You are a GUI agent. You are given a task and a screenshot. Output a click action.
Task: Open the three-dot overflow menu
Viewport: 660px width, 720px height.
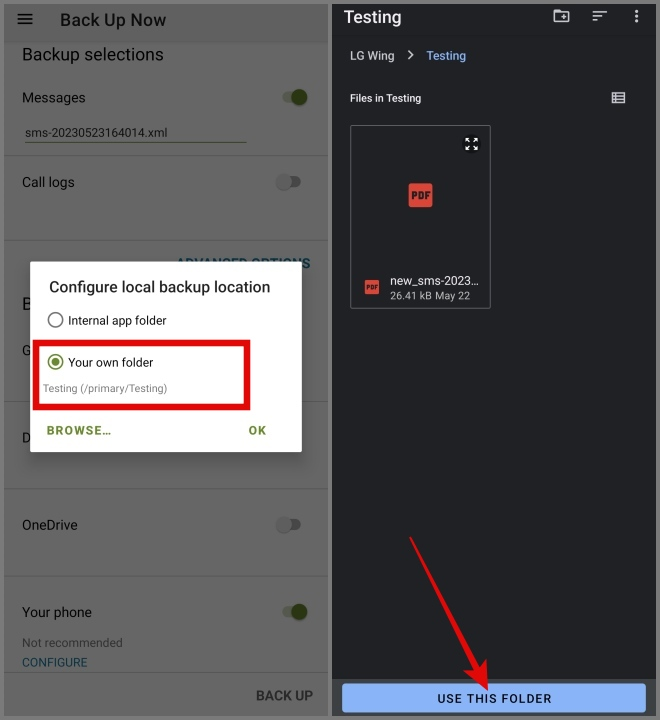pos(636,16)
